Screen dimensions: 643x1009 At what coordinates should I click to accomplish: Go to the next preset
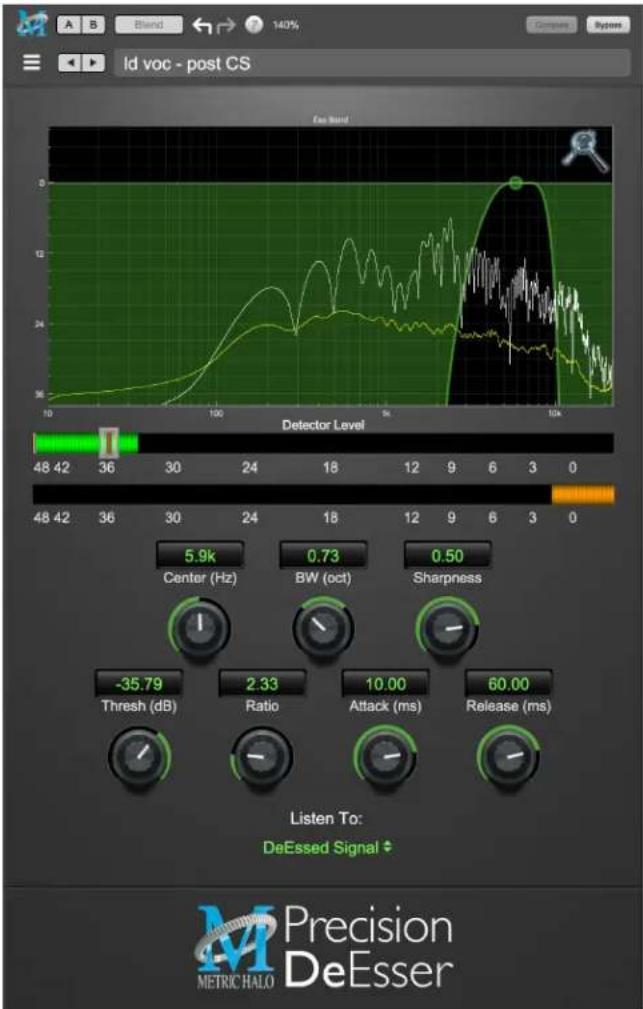click(x=93, y=63)
